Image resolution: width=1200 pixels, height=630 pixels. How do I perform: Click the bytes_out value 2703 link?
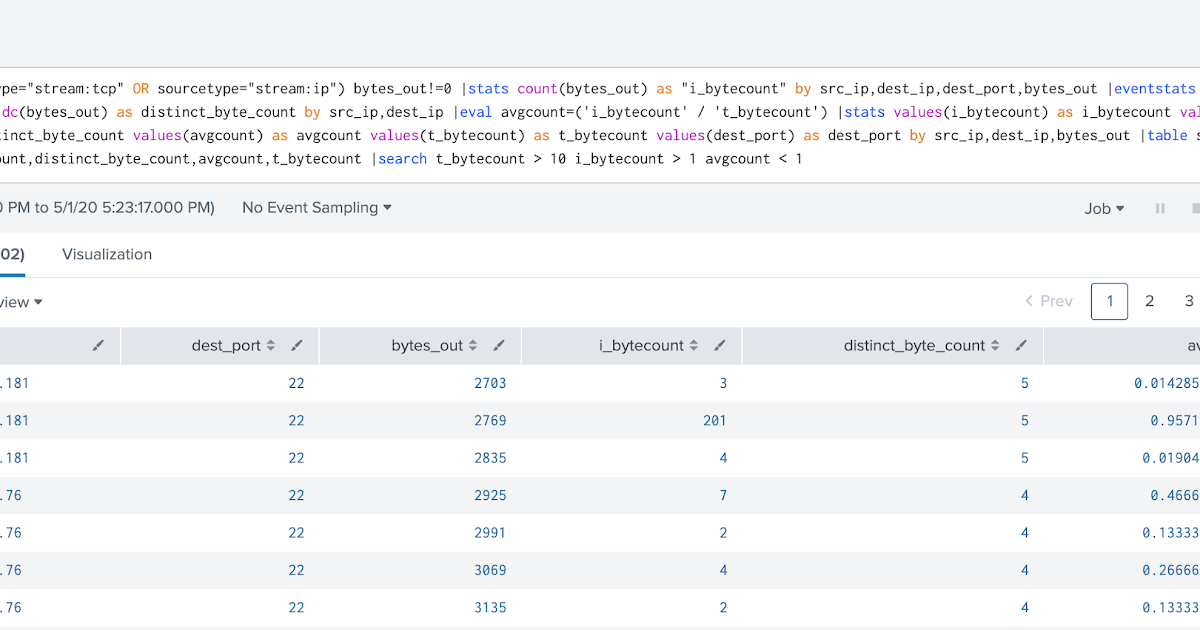click(x=490, y=383)
